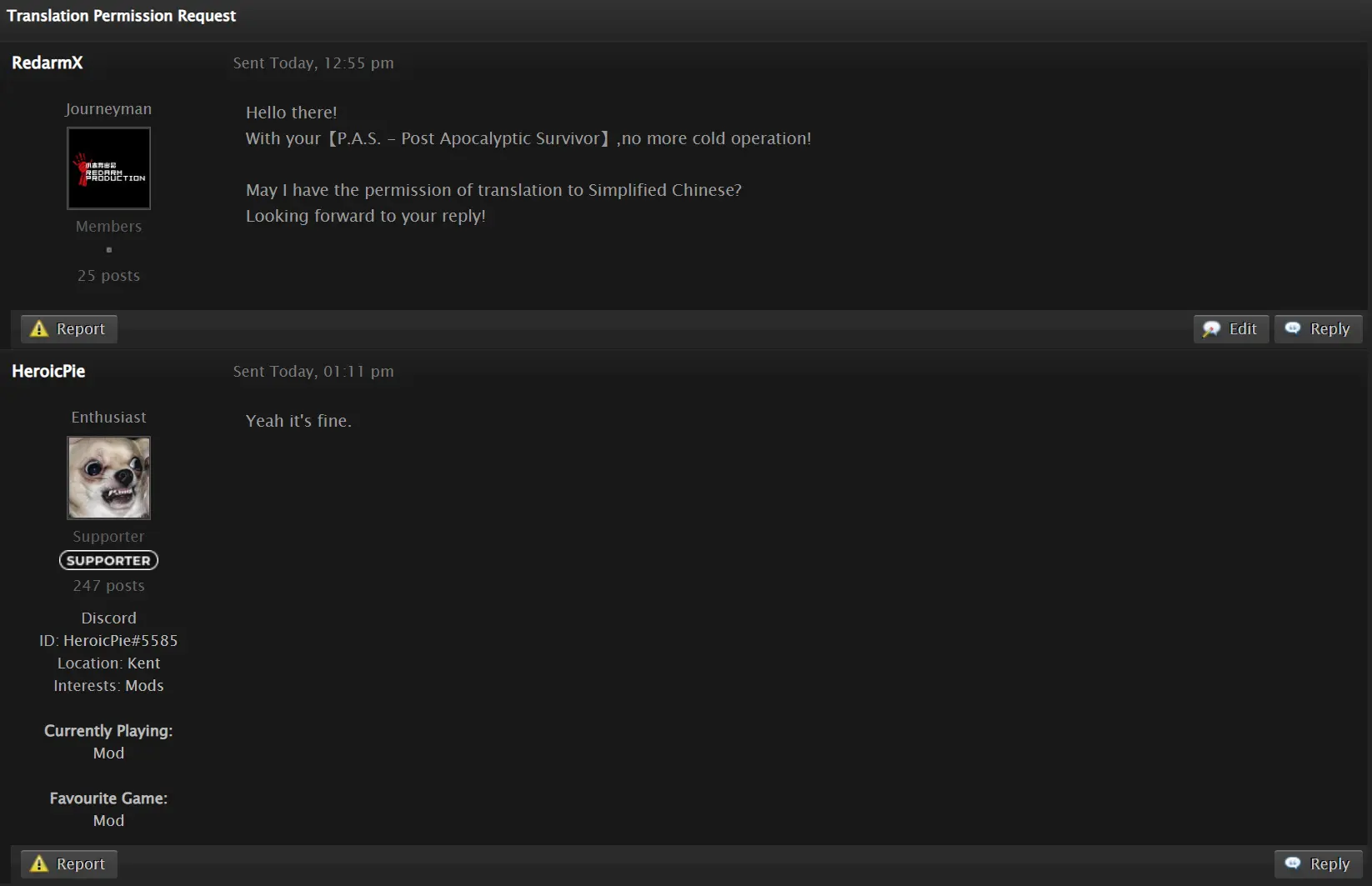
Task: Click the speech bubble icon on RedarmX's Reply button
Action: coord(1293,328)
